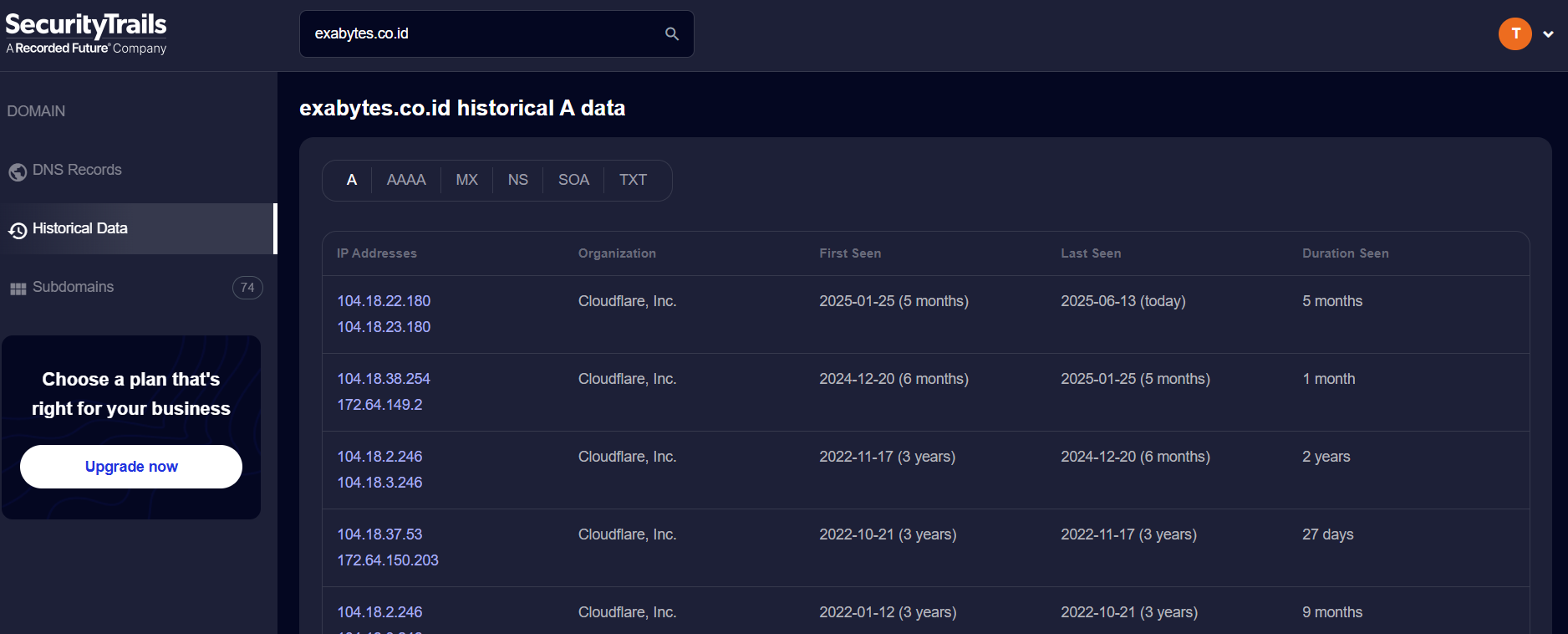Focus the domain search field

pyautogui.click(x=496, y=33)
